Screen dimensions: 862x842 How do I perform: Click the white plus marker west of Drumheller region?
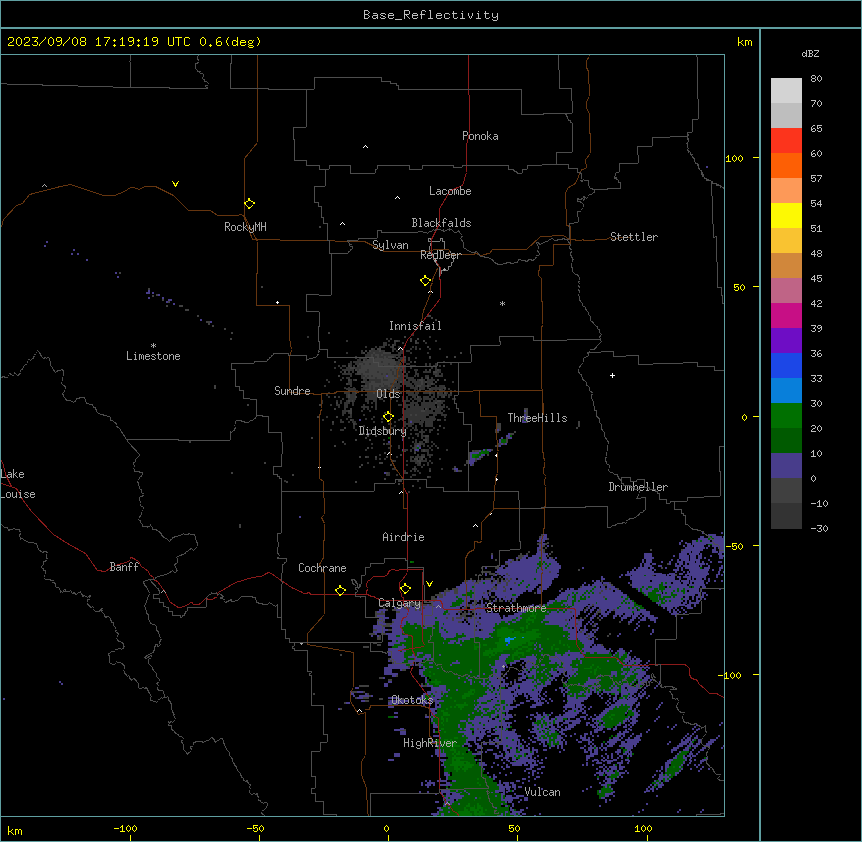(x=612, y=375)
